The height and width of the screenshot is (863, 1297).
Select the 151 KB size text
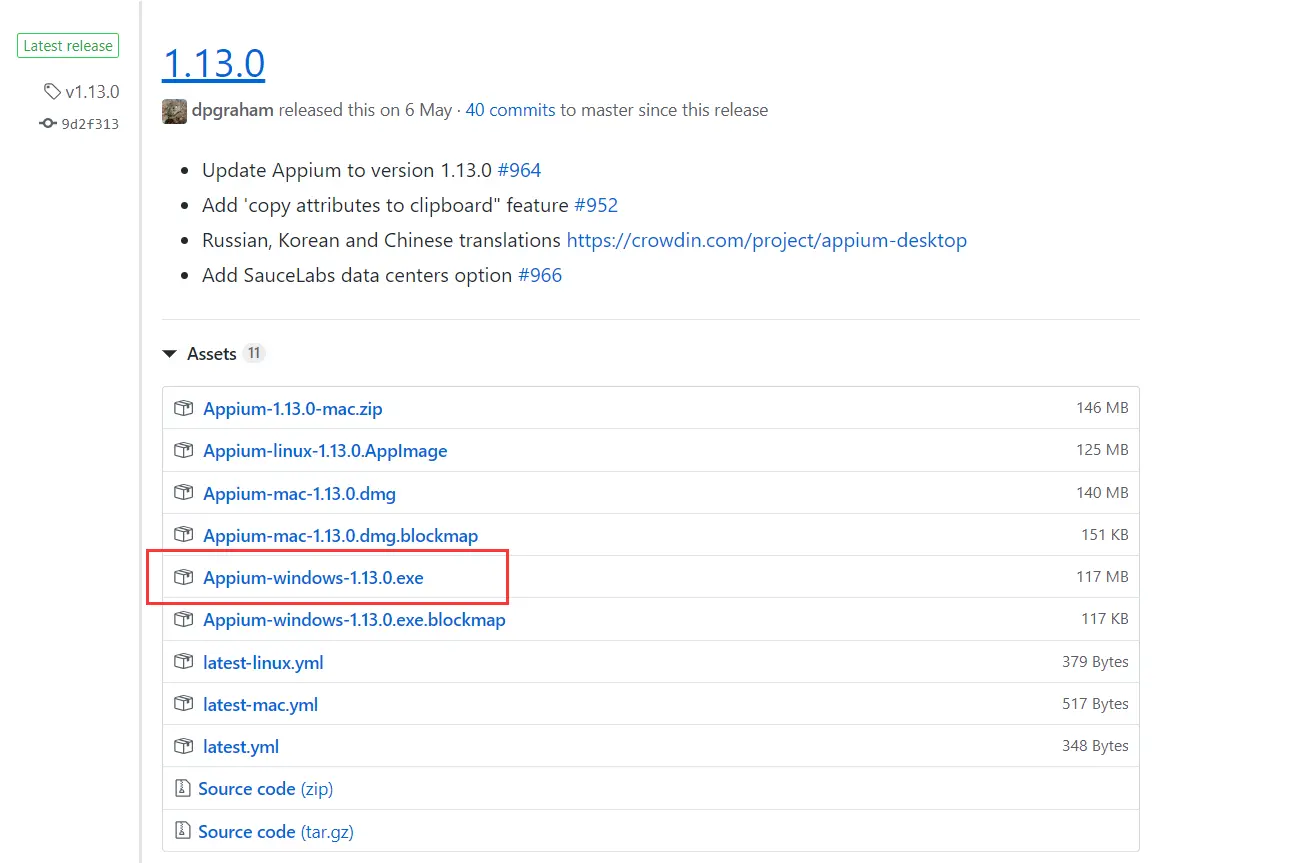pos(1105,535)
